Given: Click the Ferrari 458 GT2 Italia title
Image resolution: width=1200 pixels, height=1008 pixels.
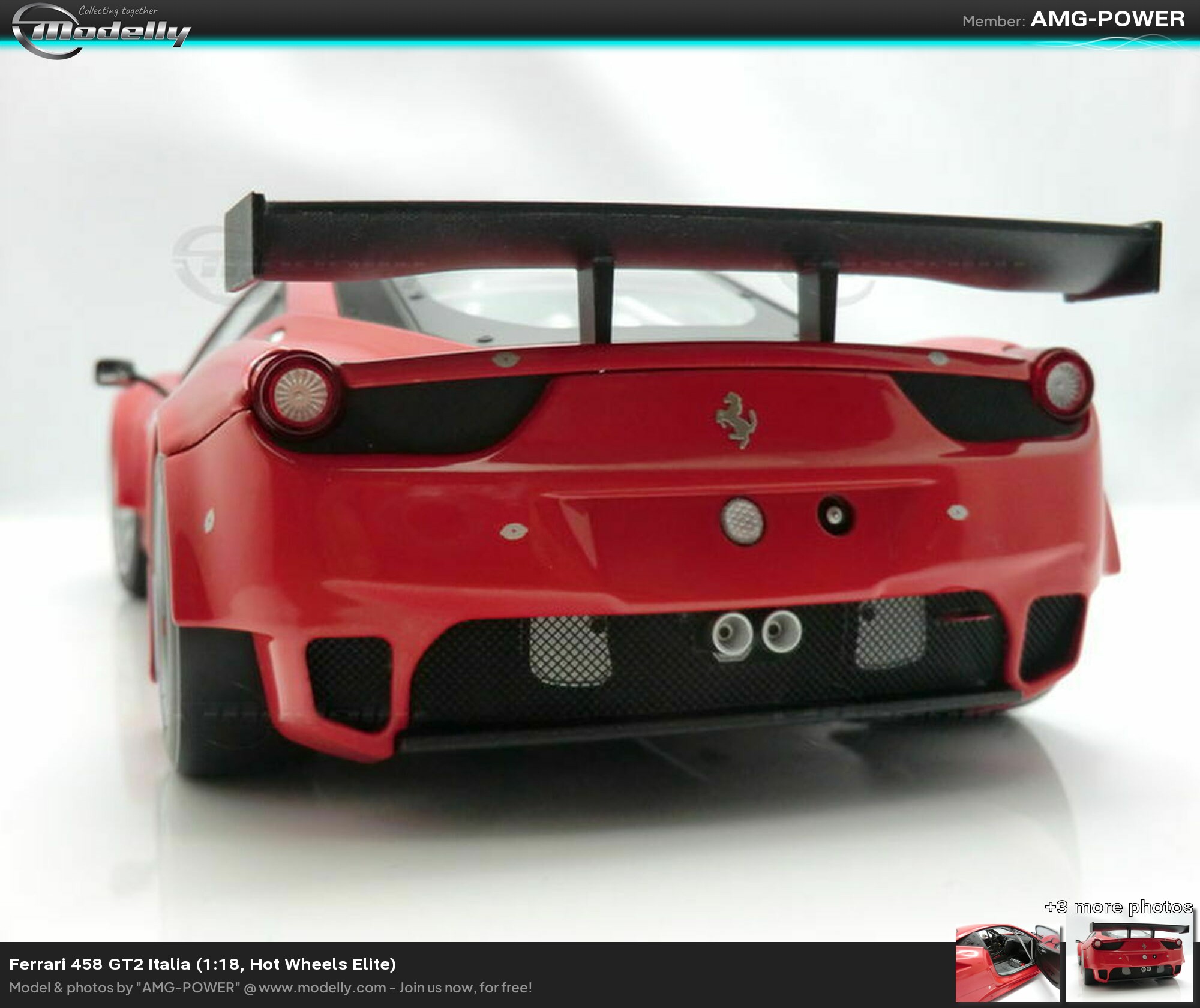Looking at the screenshot, I should pos(202,964).
